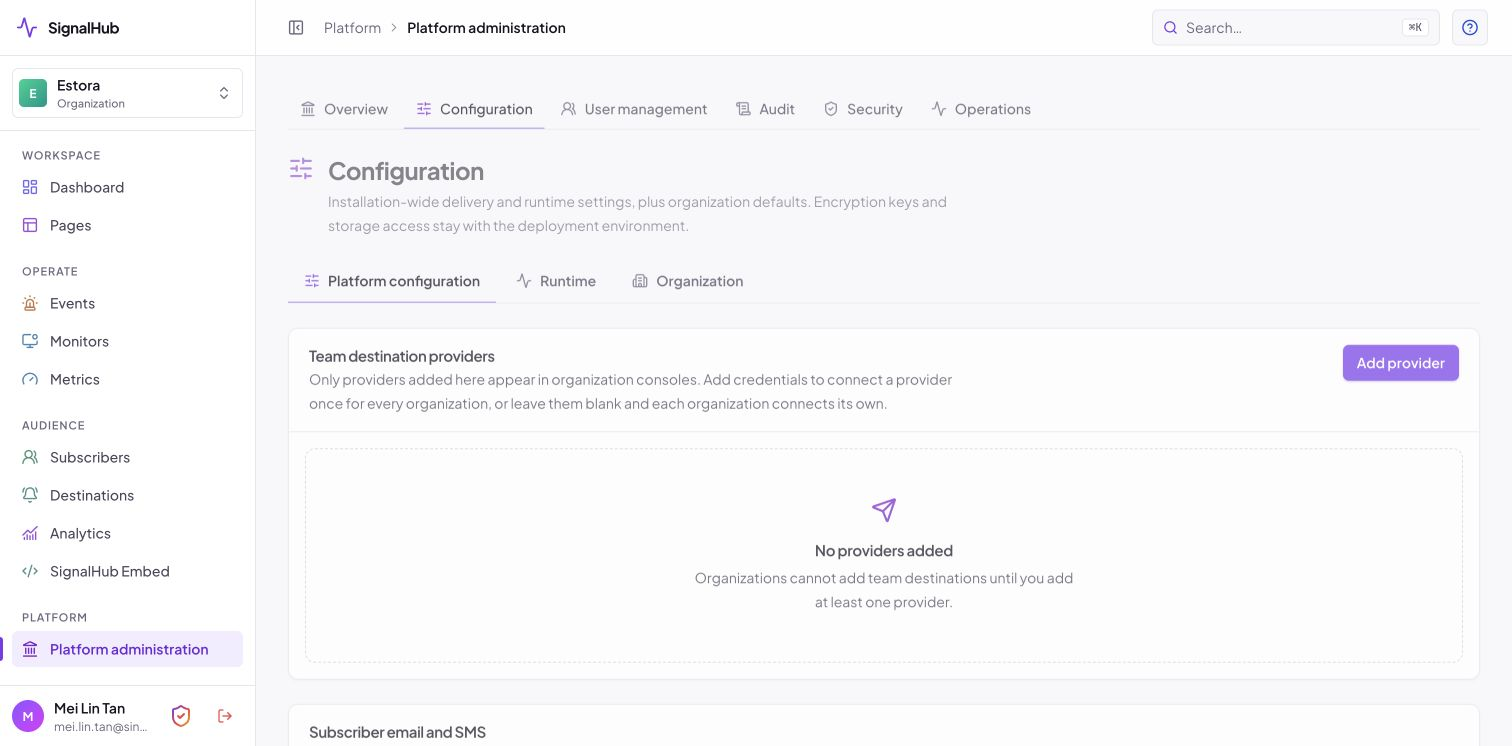1512x746 pixels.
Task: Click the Analytics chart icon
Action: 30,533
